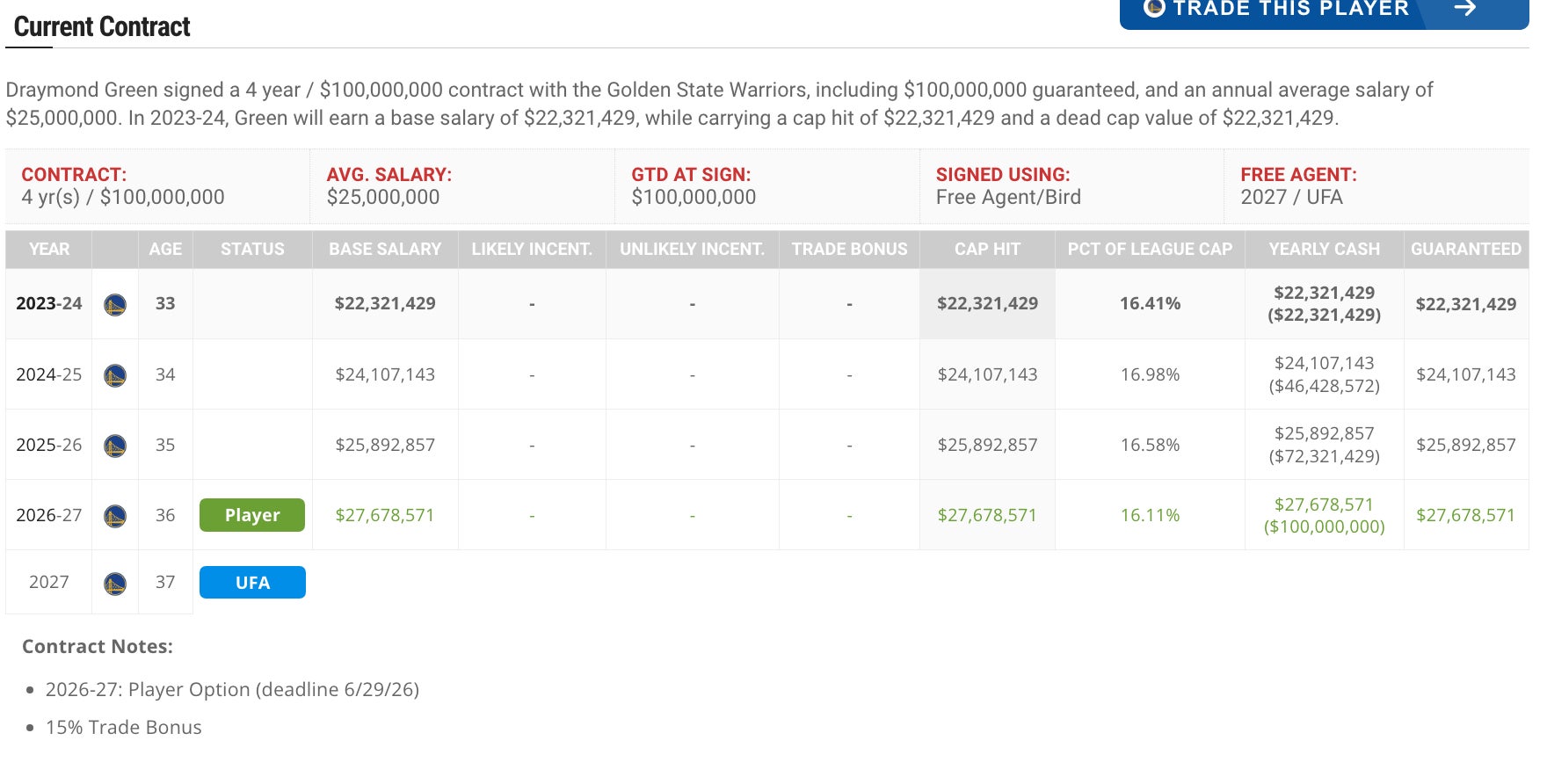Click the Pct of League Cap header
The height and width of the screenshot is (784, 1547).
[x=1150, y=250]
